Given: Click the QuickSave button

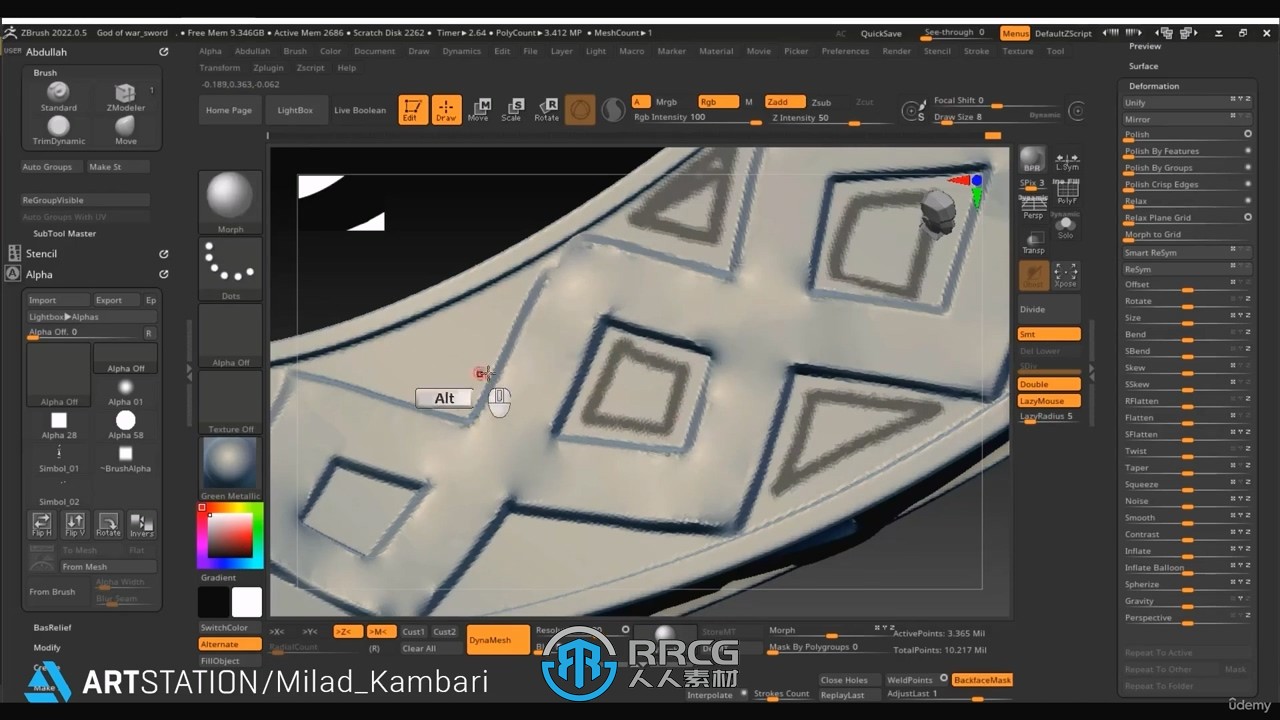Looking at the screenshot, I should (881, 33).
